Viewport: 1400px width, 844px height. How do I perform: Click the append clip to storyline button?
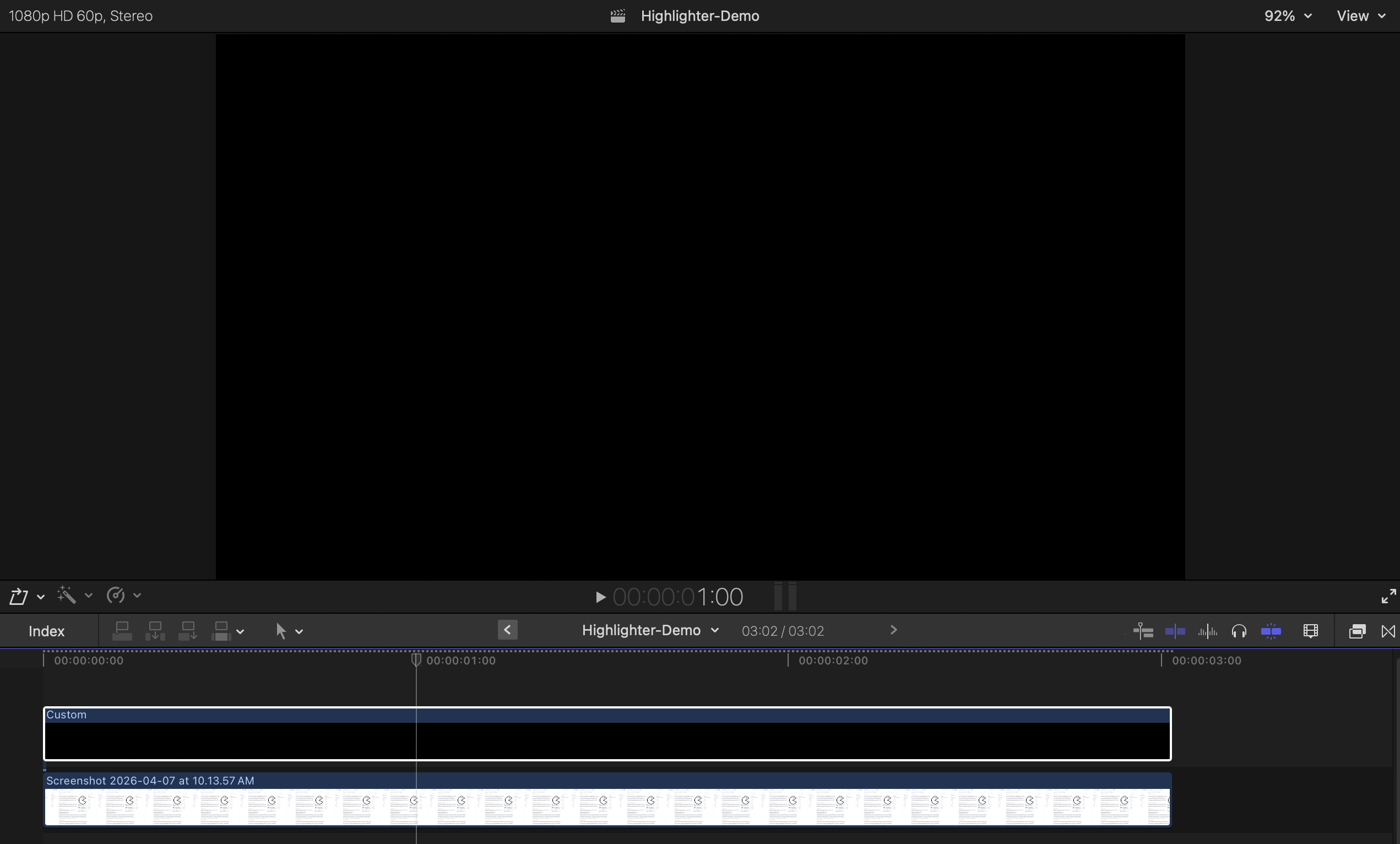[x=187, y=631]
